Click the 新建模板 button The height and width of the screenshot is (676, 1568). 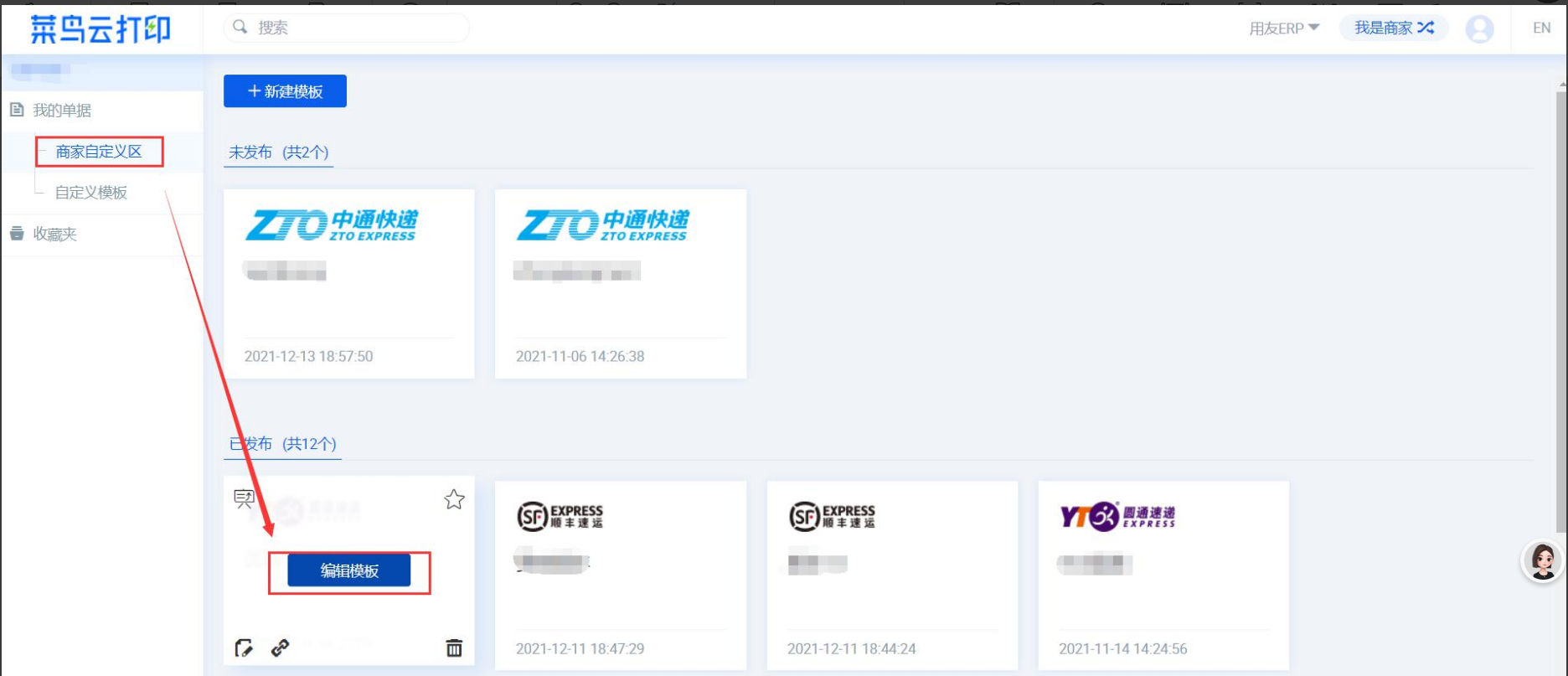click(285, 91)
